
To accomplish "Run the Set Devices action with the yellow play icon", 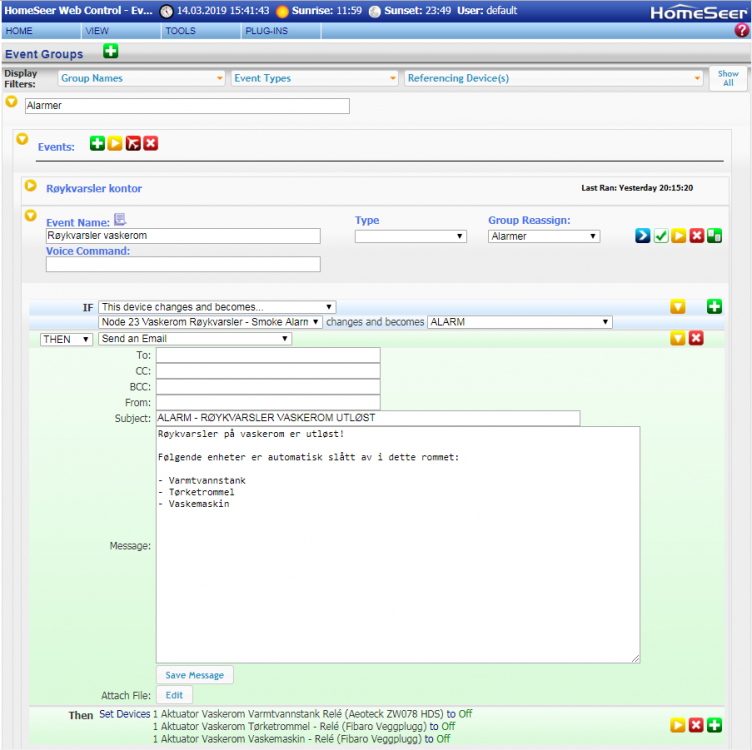I will click(x=678, y=725).
